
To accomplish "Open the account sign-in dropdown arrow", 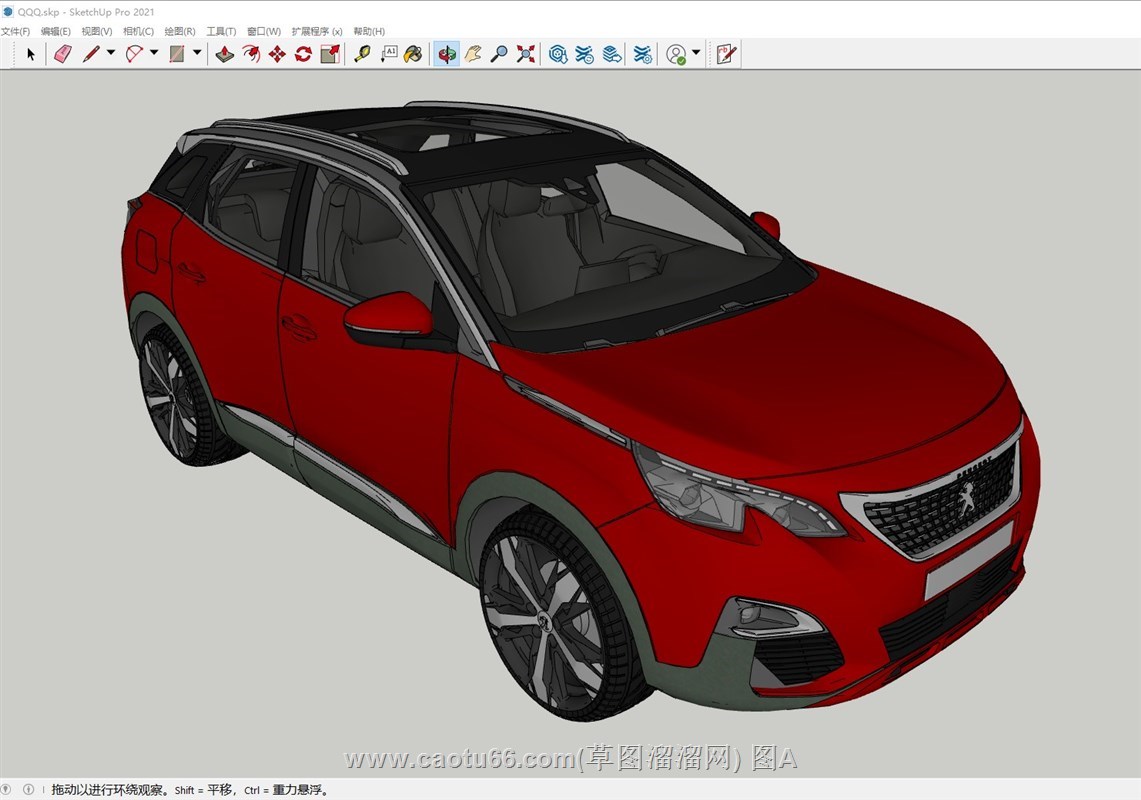I will point(696,53).
